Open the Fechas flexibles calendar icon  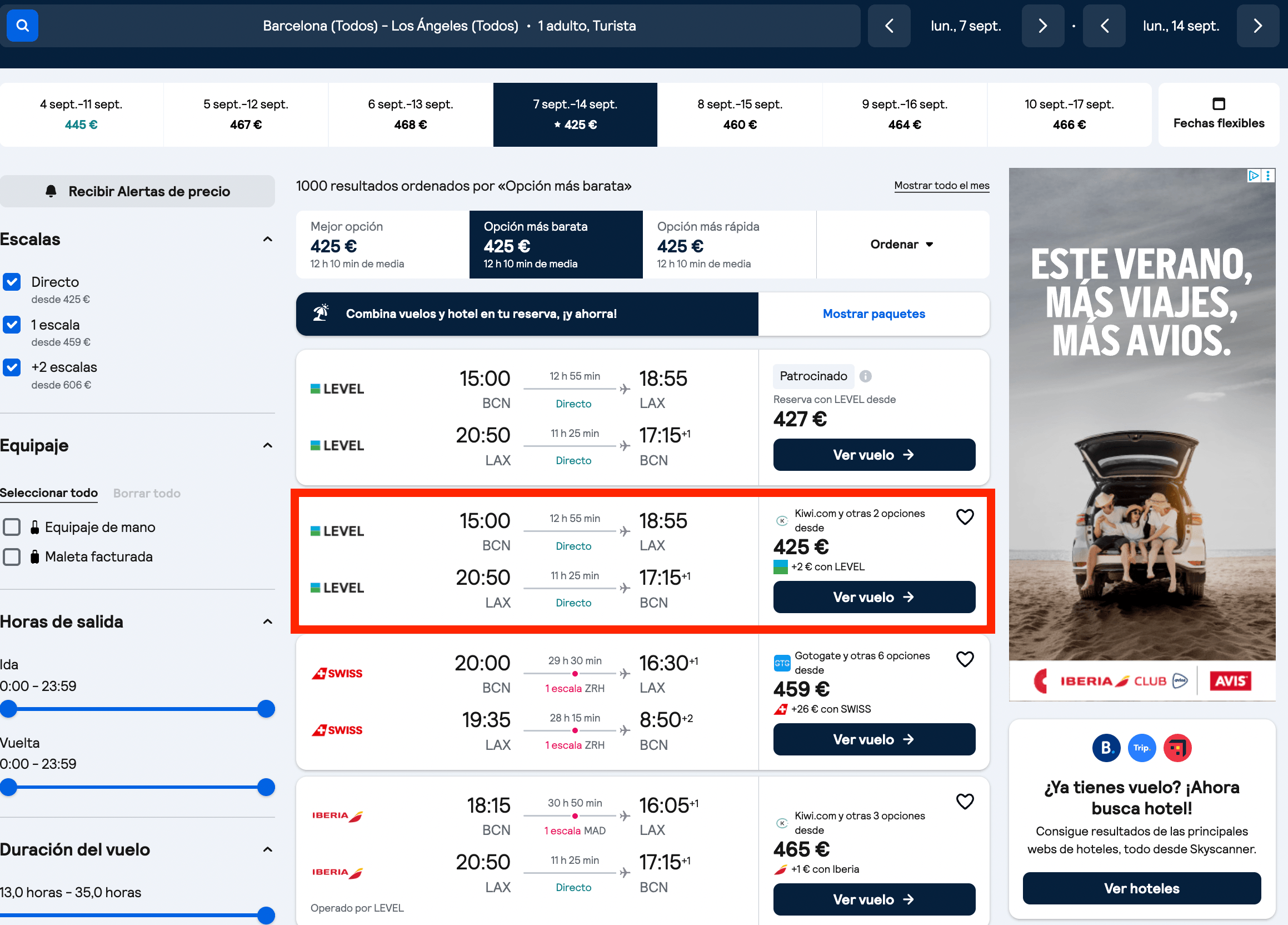[1218, 103]
